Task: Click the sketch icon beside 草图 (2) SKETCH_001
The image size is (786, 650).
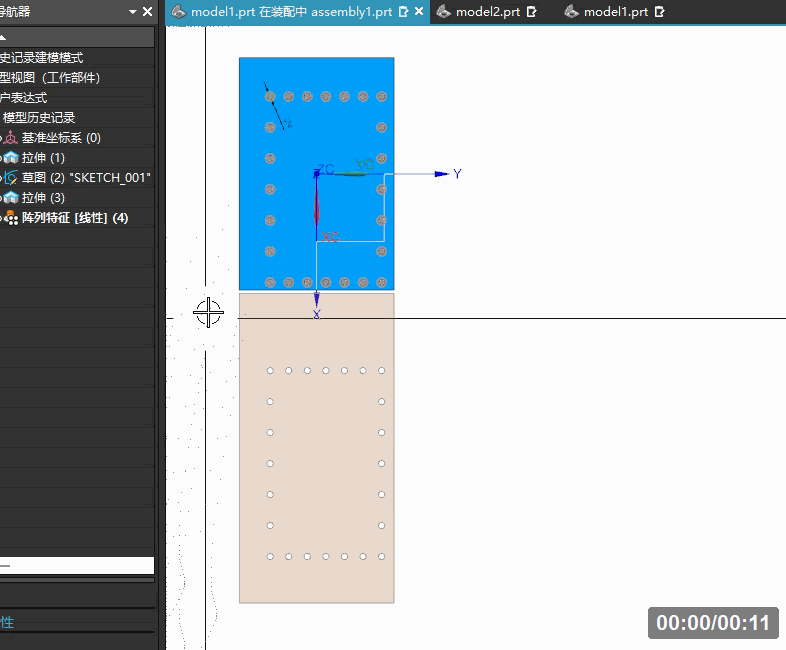Action: (x=11, y=178)
